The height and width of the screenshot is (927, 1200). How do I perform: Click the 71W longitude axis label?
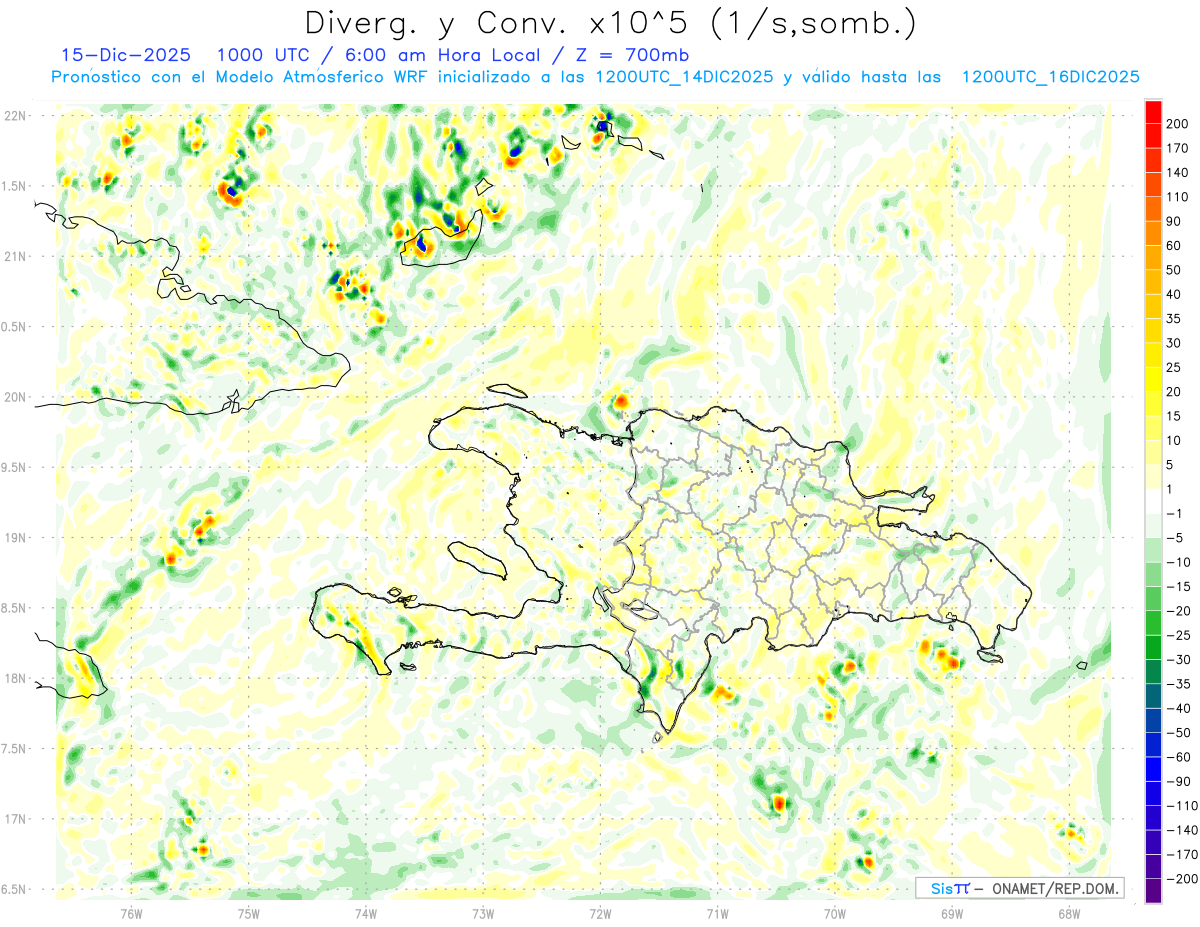(717, 913)
